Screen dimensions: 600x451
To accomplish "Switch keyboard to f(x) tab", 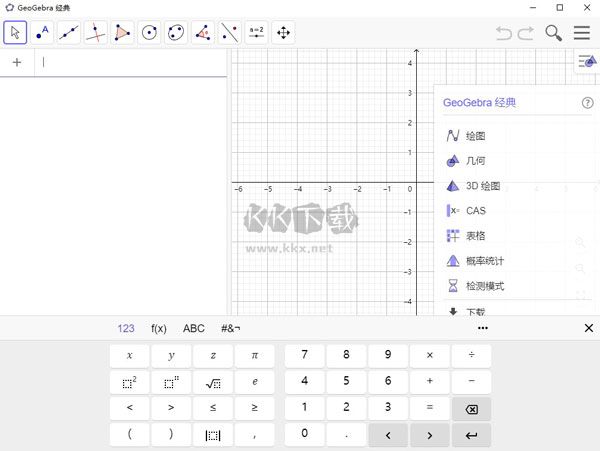I will 158,328.
